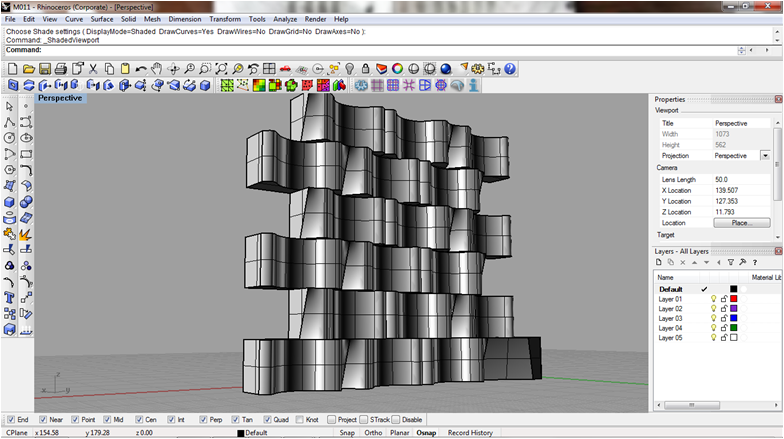This screenshot has height=439, width=784.
Task: Open the Analyze menu
Action: click(x=285, y=19)
